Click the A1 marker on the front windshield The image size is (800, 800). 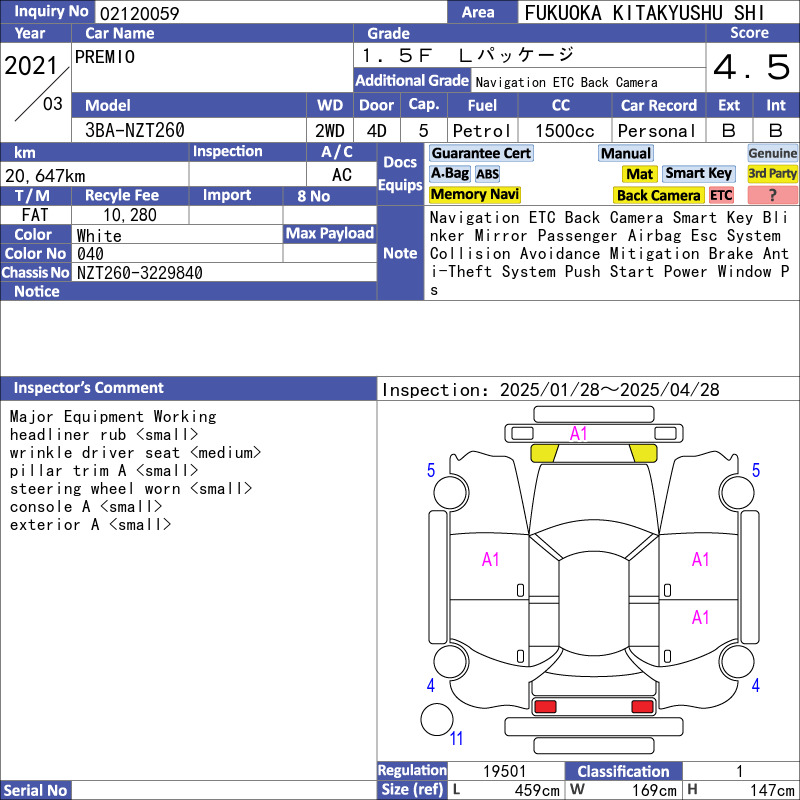pyautogui.click(x=579, y=433)
